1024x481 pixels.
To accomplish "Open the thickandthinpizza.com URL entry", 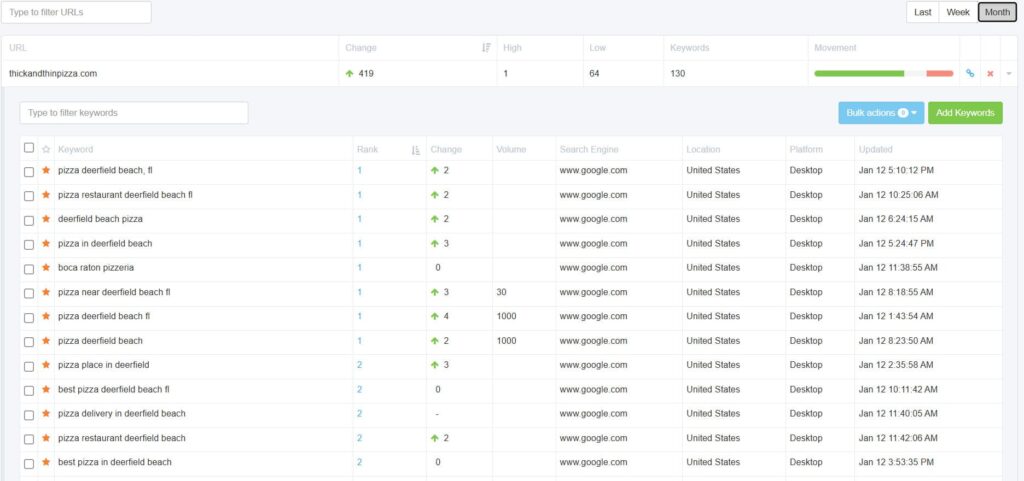I will (53, 74).
